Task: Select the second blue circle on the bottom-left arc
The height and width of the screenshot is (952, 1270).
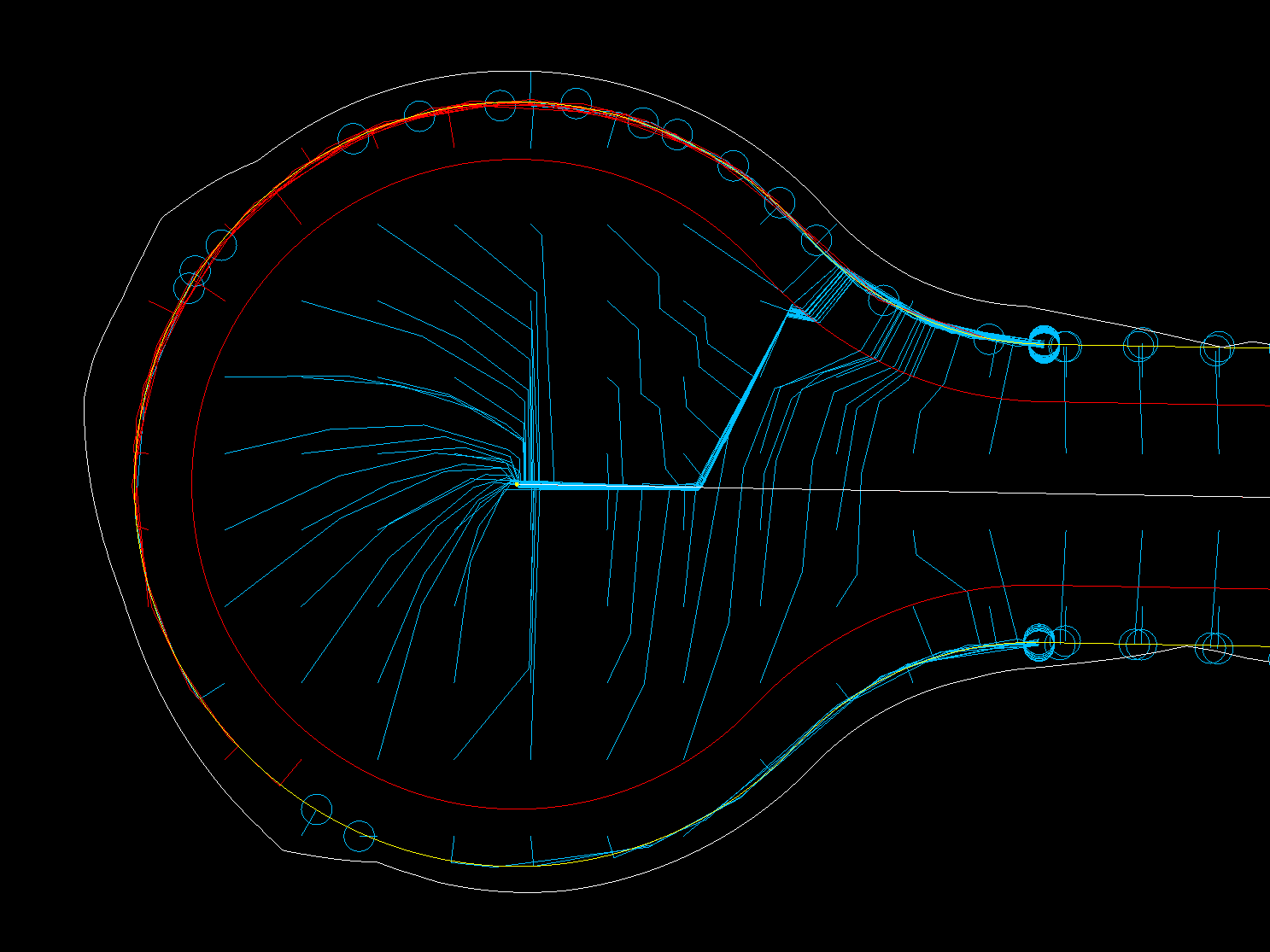Action: coord(360,837)
